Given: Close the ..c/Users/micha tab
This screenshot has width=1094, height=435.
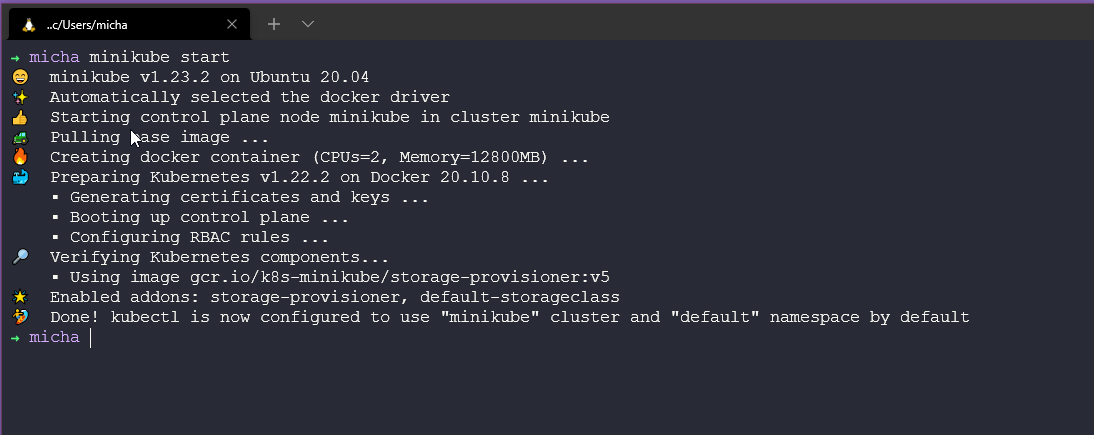Looking at the screenshot, I should pyautogui.click(x=234, y=24).
